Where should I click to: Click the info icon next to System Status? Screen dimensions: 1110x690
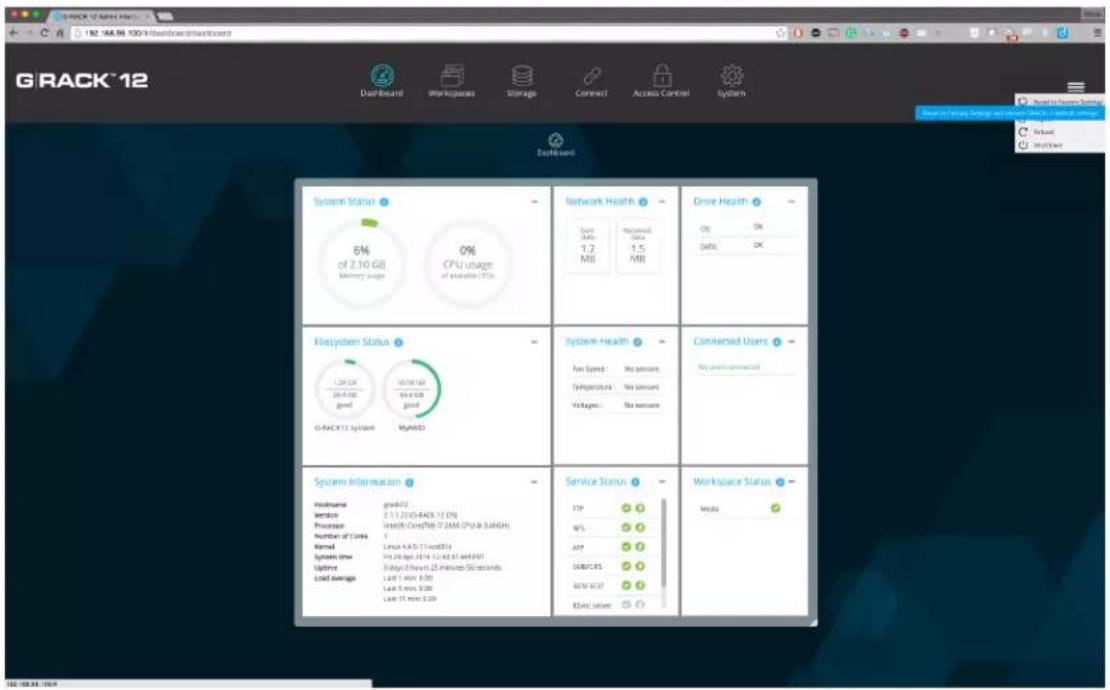tap(384, 202)
